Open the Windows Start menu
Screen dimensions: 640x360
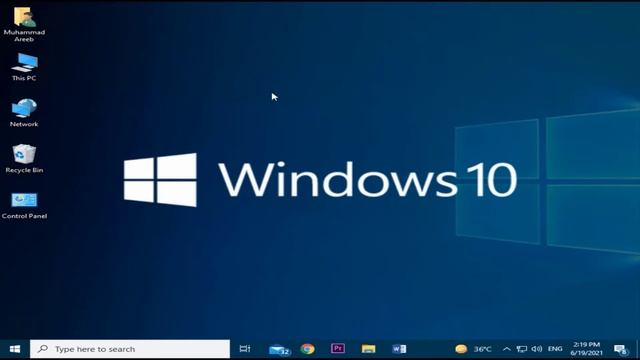[x=15, y=349]
